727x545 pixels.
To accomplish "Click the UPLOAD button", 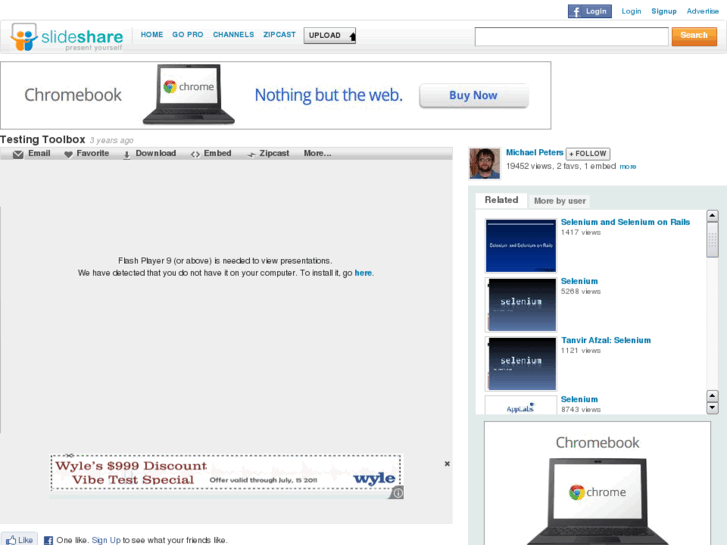I will pos(330,35).
